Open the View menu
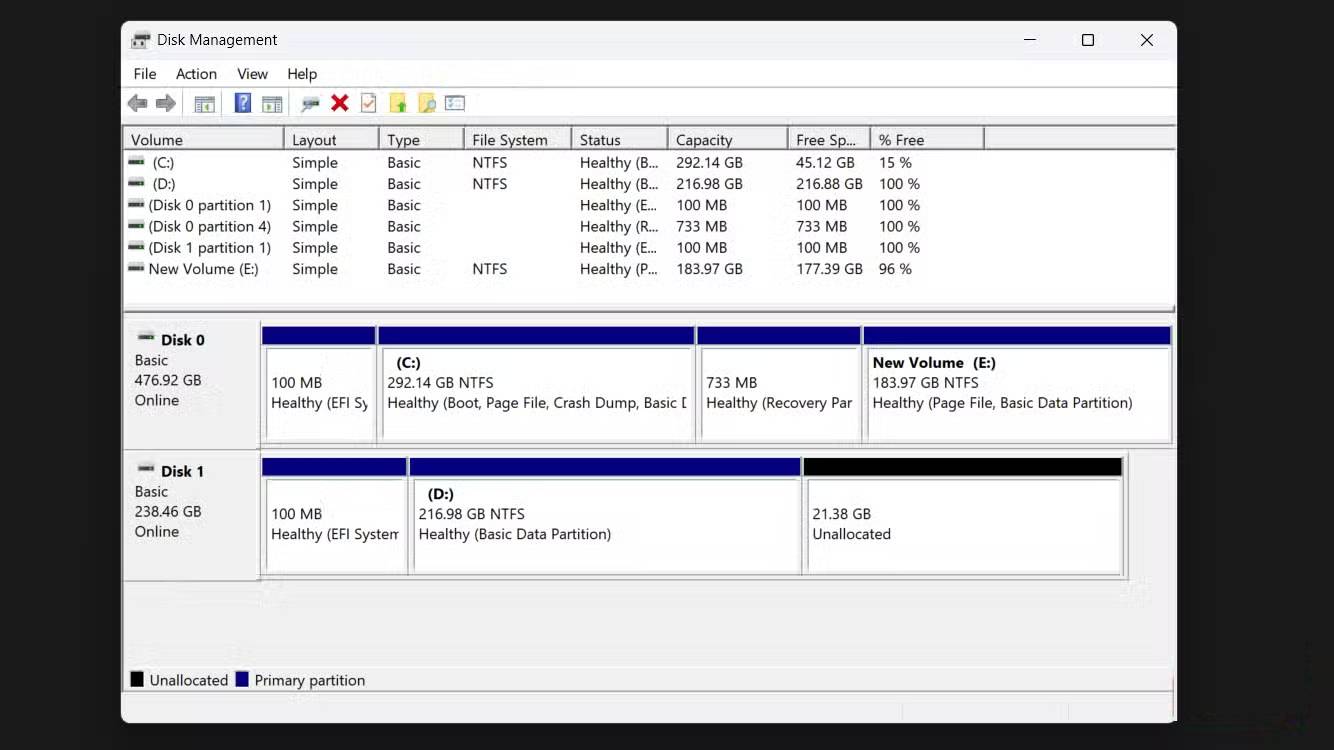The height and width of the screenshot is (750, 1334). click(252, 73)
